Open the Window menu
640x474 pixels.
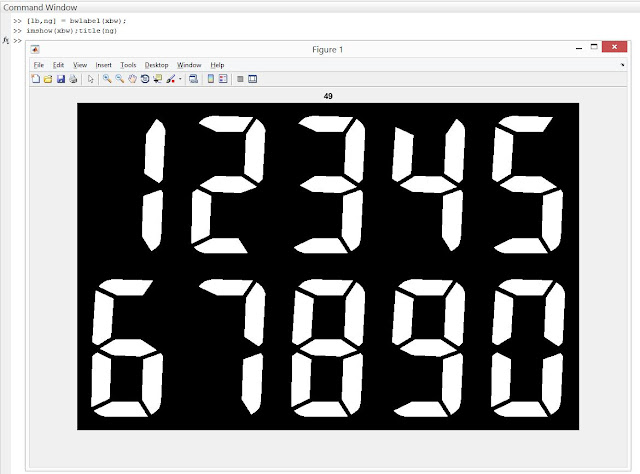[x=189, y=65]
